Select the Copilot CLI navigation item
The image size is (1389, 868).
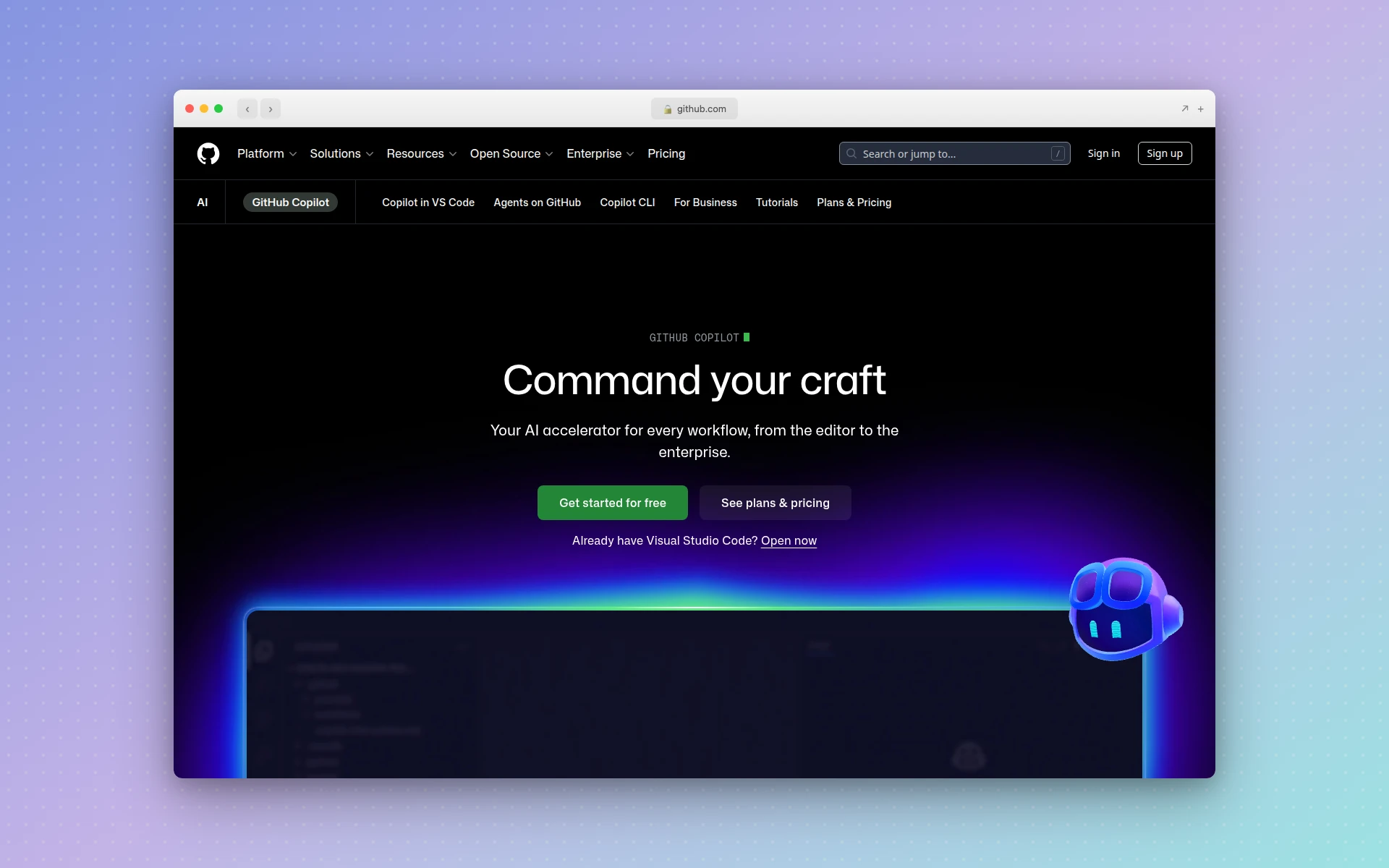pos(627,203)
